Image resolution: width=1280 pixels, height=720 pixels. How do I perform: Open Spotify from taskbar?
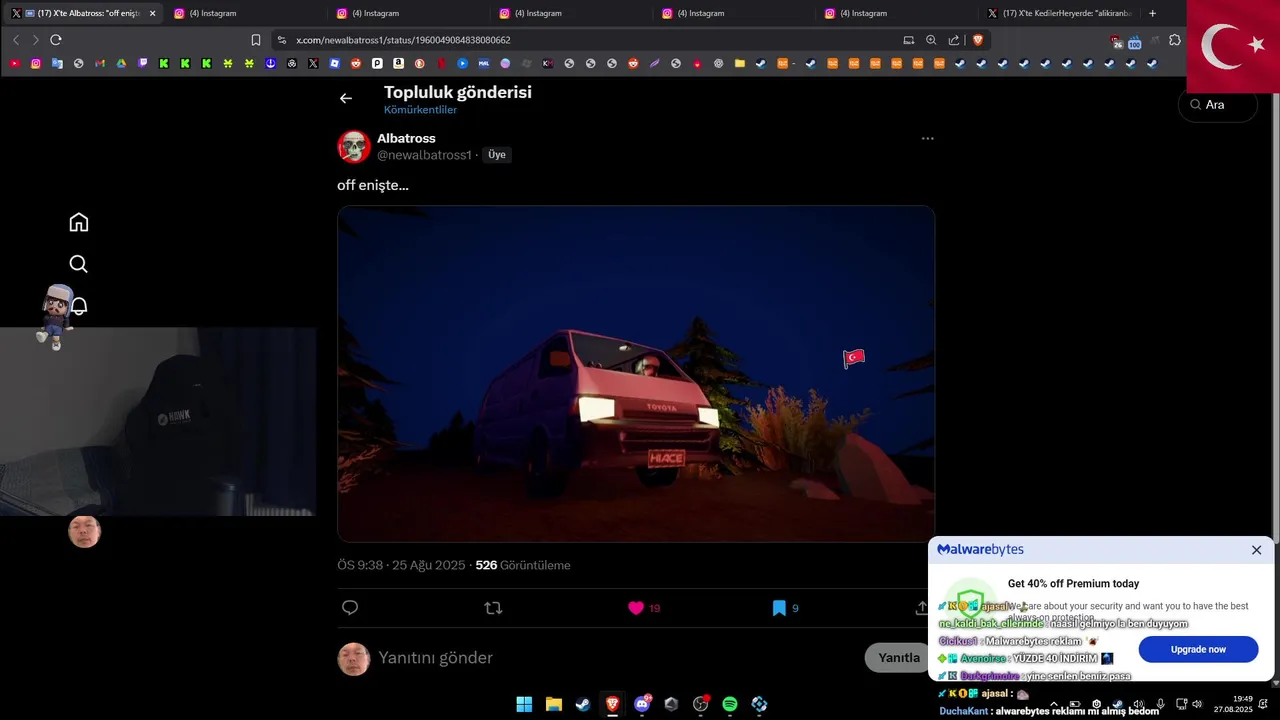(730, 704)
